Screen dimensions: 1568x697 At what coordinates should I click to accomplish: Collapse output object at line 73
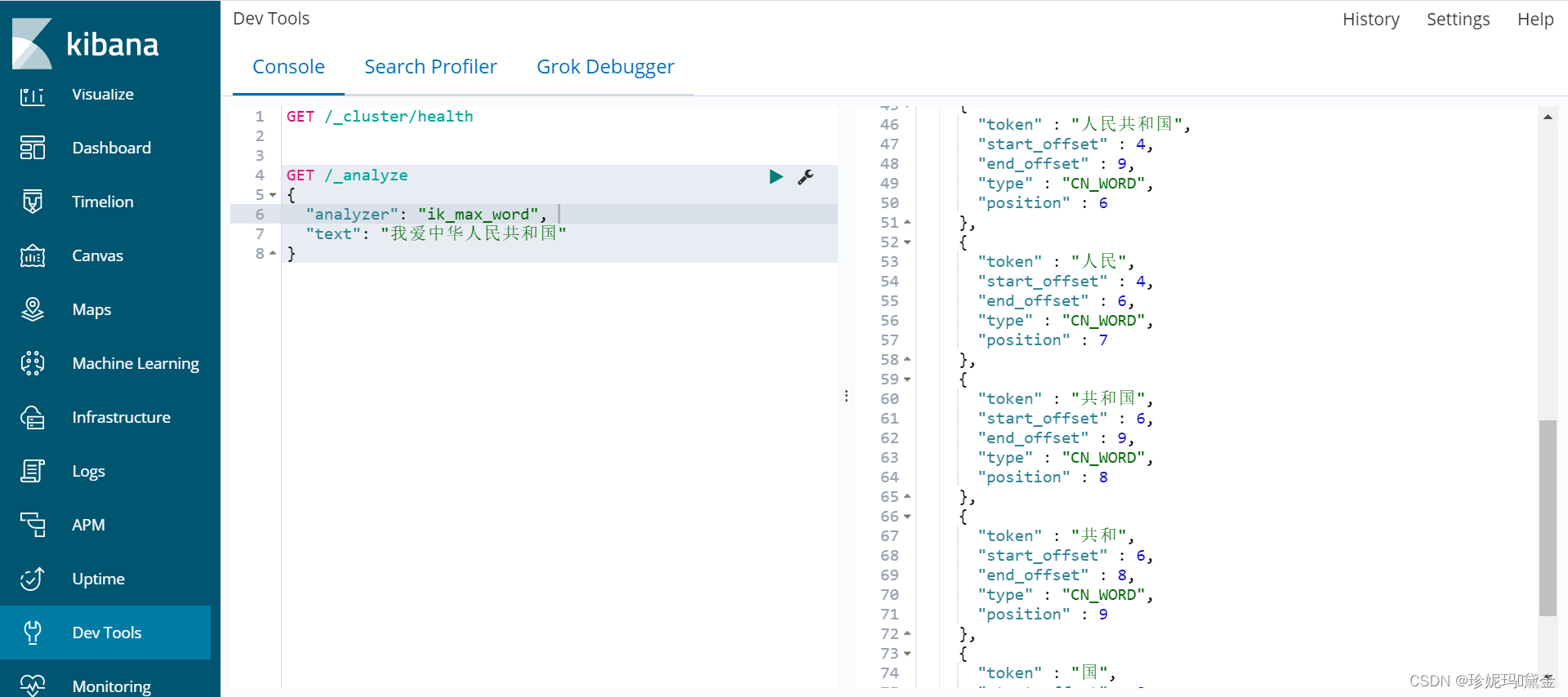coord(907,654)
